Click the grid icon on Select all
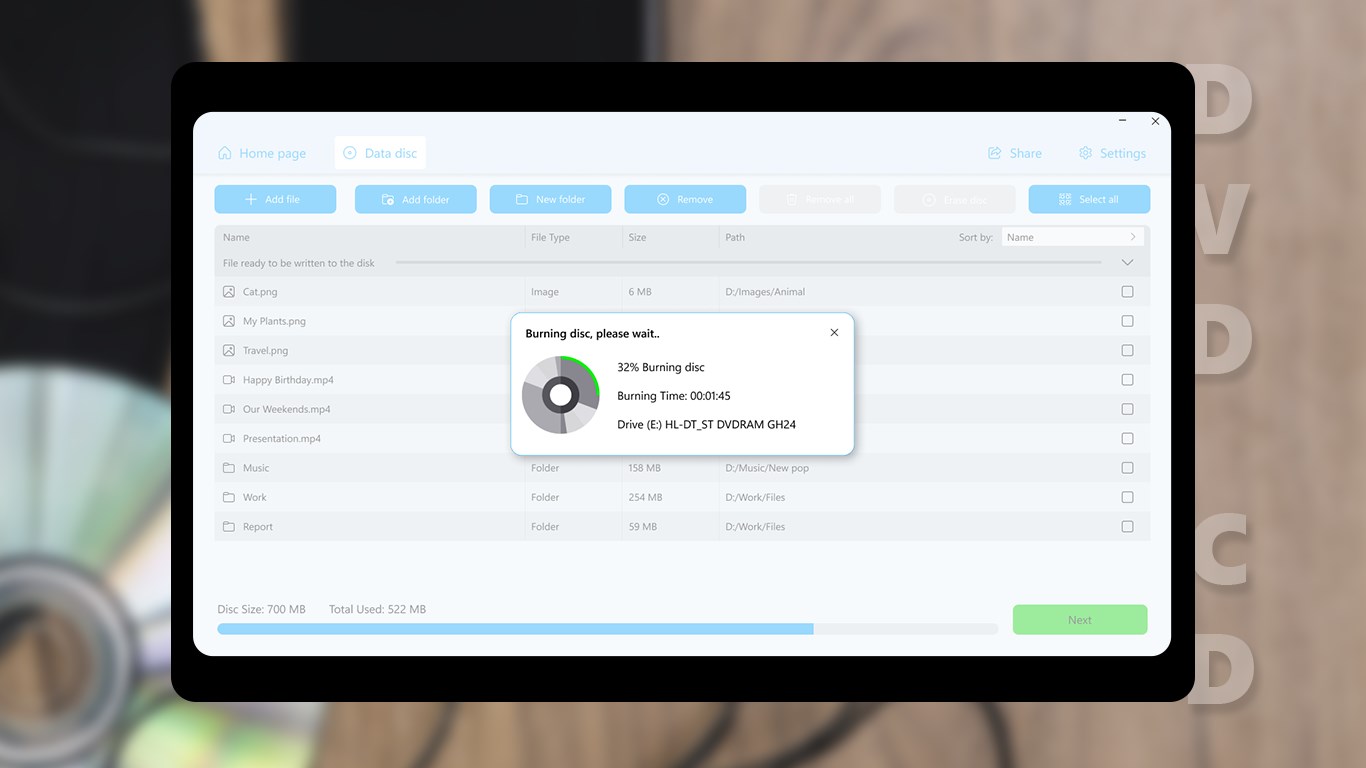The image size is (1366, 768). pyautogui.click(x=1065, y=200)
